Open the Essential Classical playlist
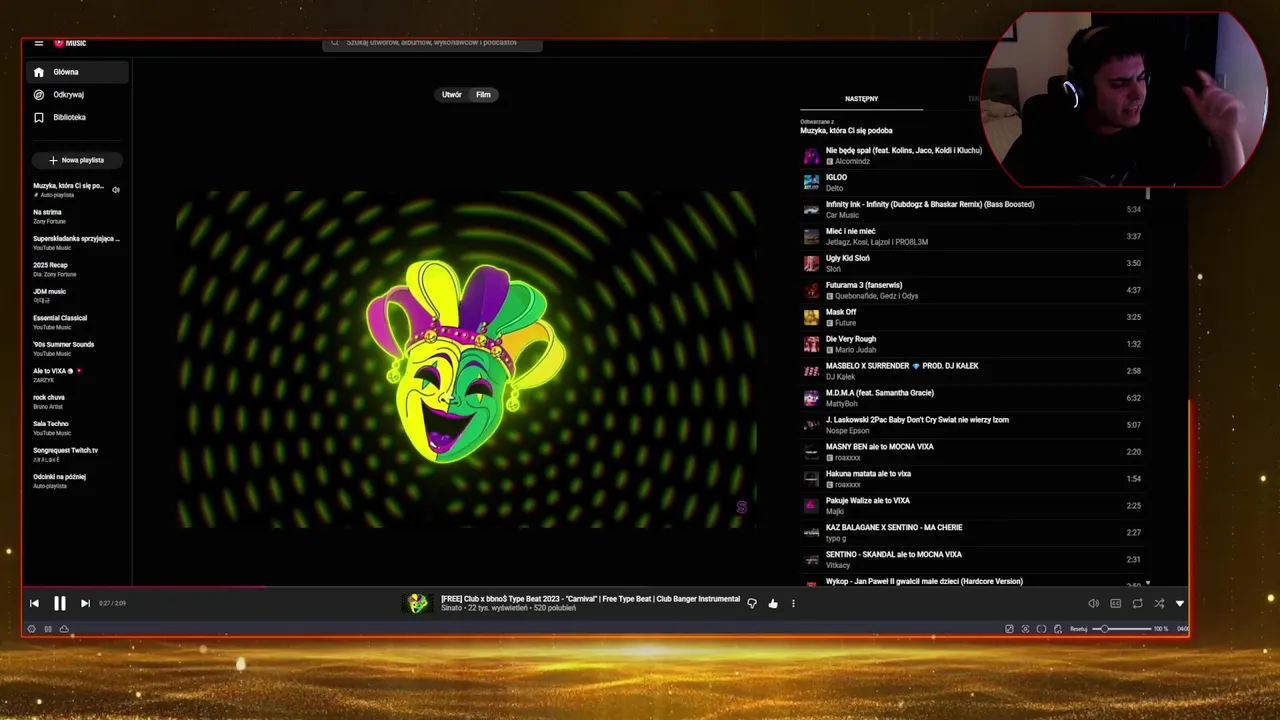 click(x=76, y=322)
